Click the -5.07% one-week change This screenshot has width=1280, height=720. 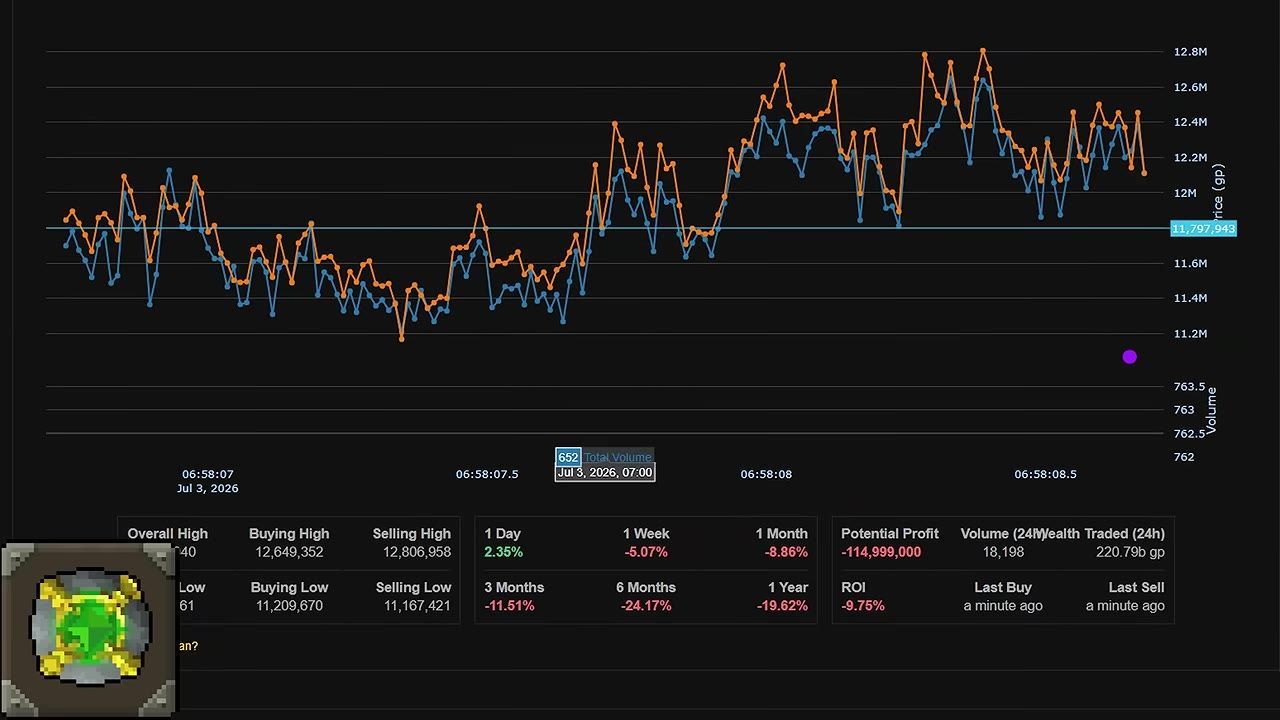[x=646, y=552]
